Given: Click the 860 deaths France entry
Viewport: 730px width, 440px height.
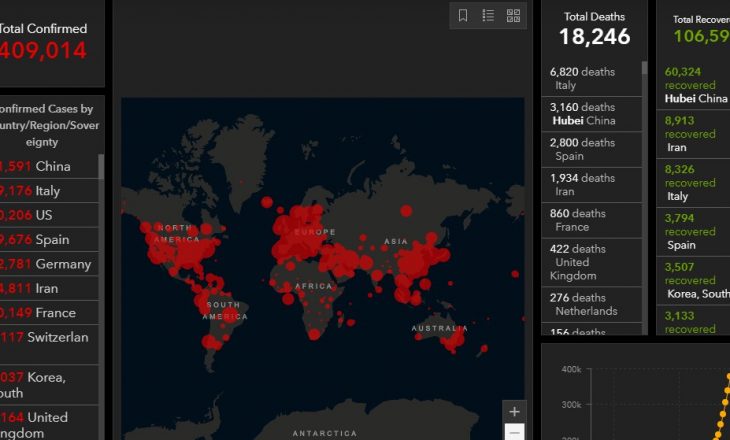Looking at the screenshot, I should [591, 220].
